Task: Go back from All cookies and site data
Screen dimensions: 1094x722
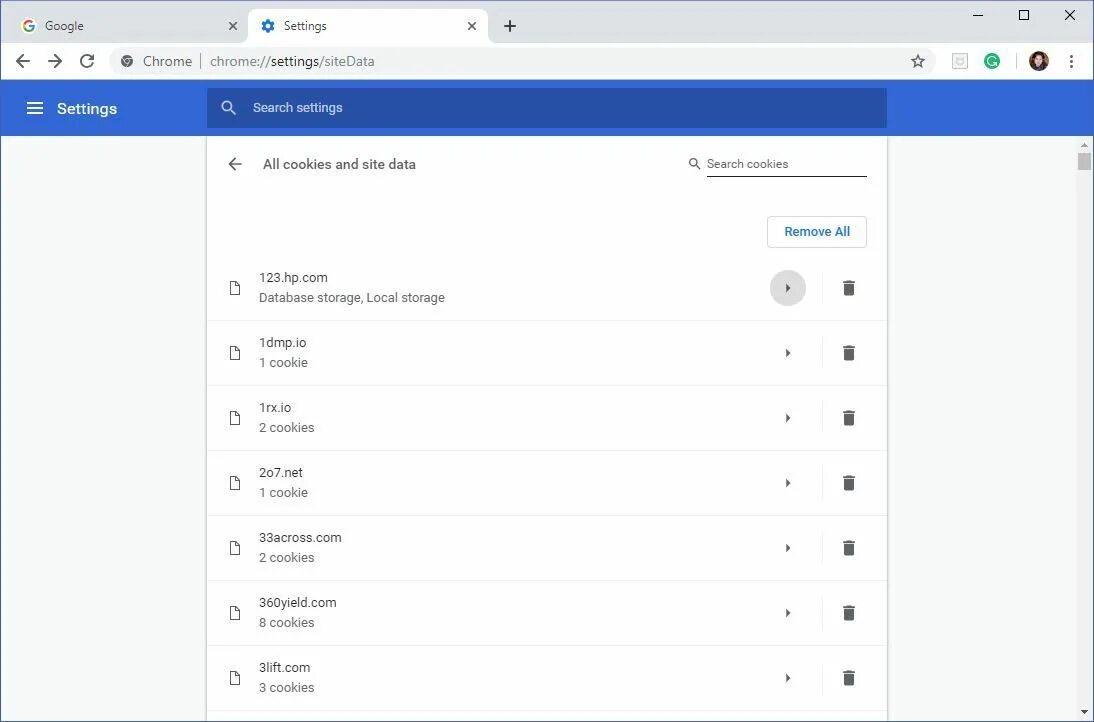Action: click(x=235, y=164)
